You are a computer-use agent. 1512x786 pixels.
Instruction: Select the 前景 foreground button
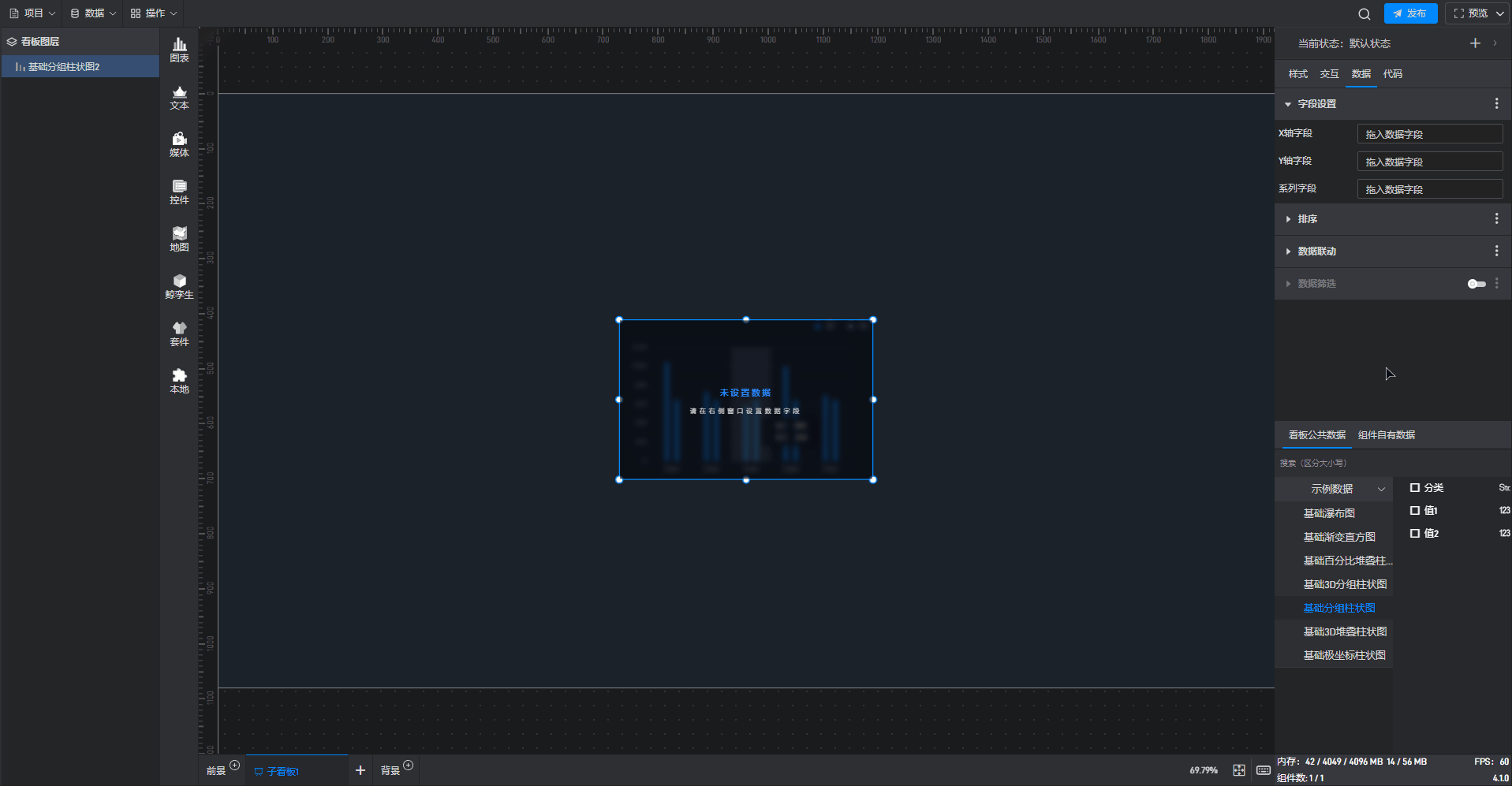pos(215,771)
